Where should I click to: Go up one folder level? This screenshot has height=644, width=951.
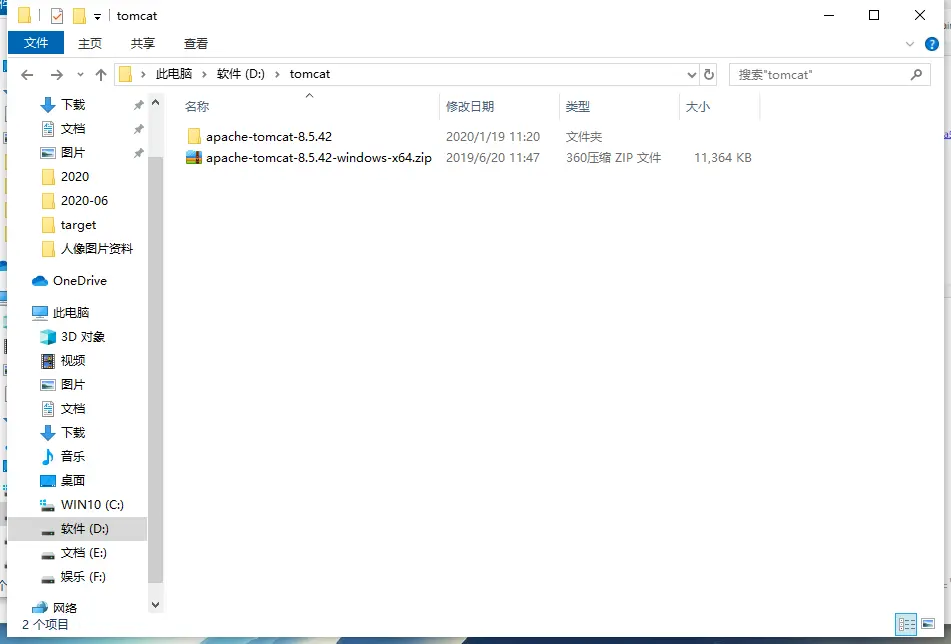point(101,75)
